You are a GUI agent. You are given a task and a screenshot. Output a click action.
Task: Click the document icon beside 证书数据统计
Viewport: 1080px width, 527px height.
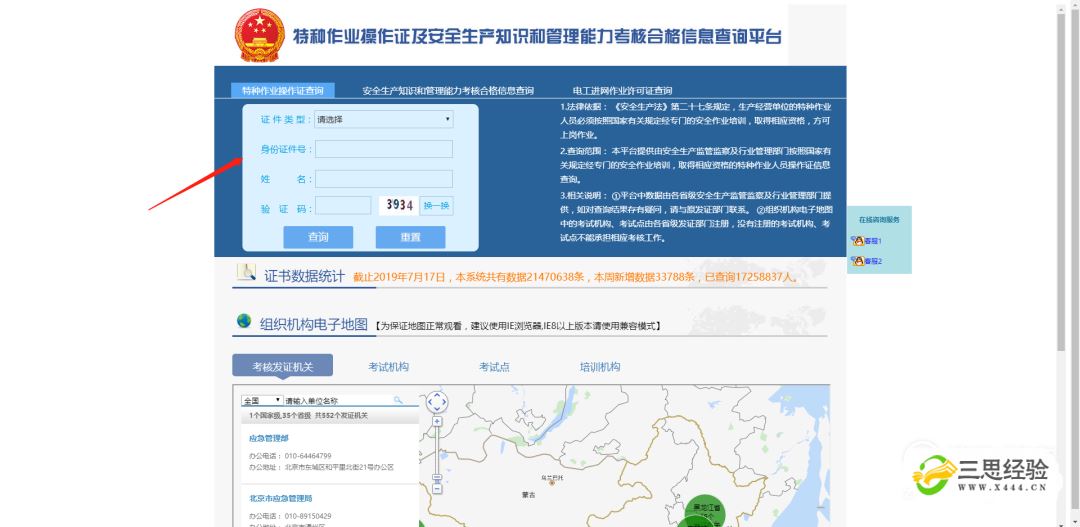245,272
